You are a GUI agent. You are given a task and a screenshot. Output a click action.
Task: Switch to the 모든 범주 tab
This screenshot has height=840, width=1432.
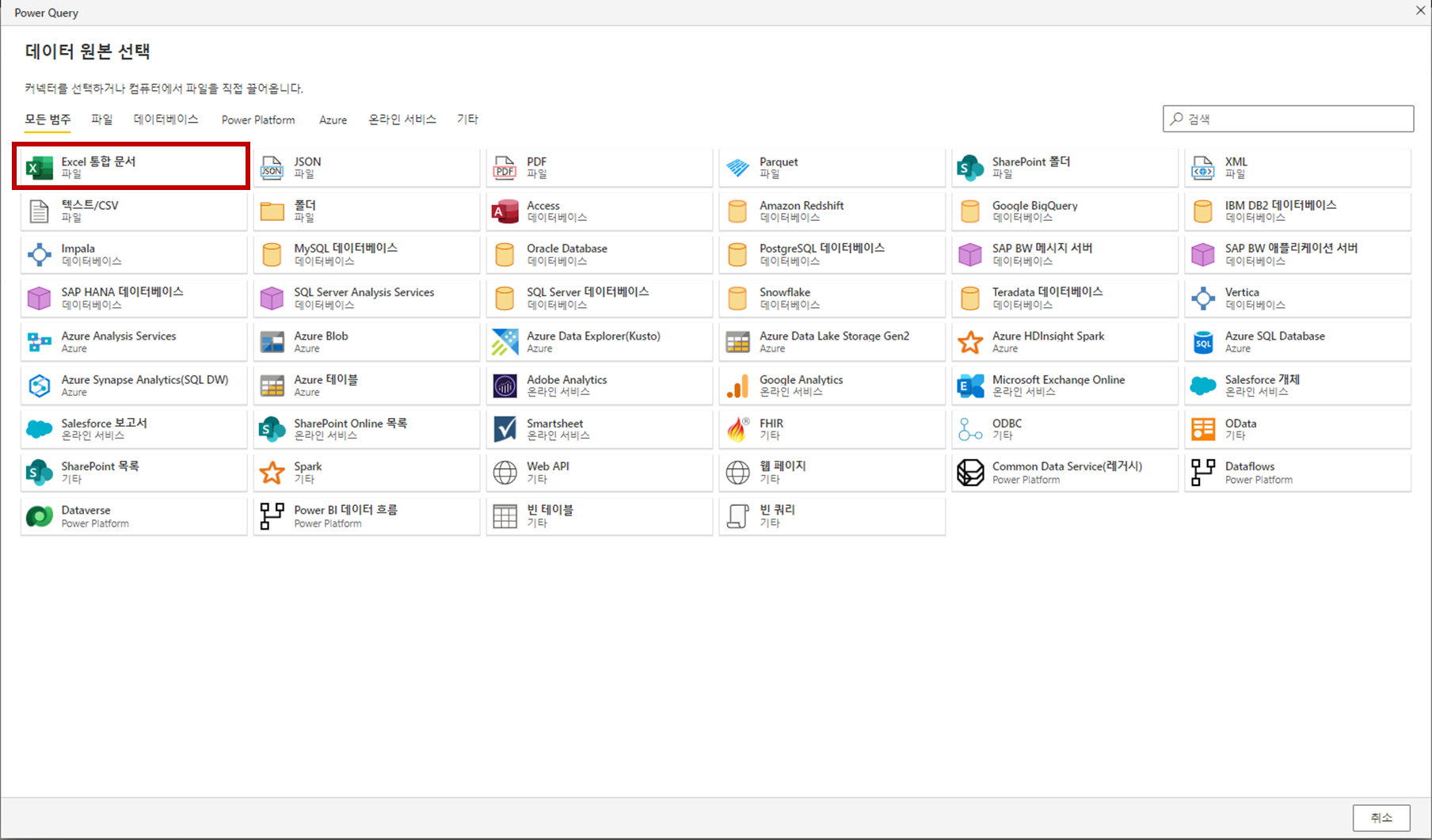[48, 119]
